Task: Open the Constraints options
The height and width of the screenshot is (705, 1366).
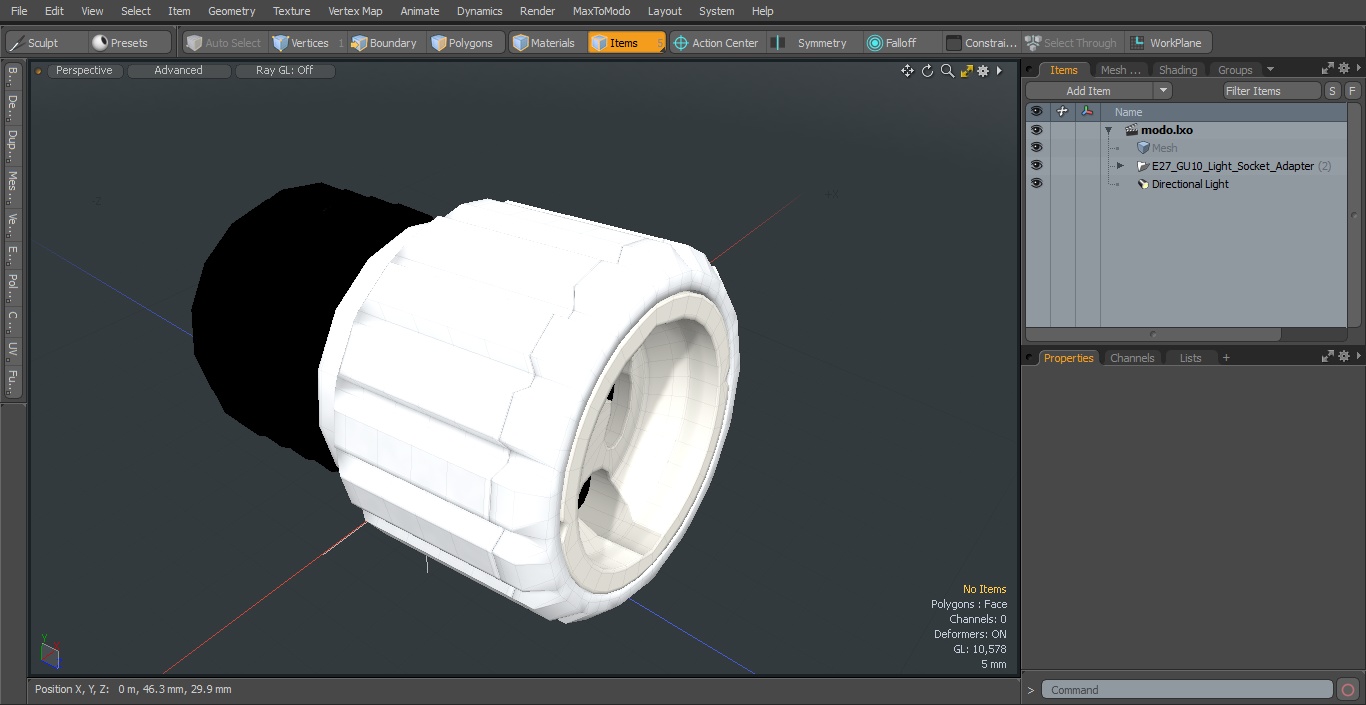Action: 982,43
